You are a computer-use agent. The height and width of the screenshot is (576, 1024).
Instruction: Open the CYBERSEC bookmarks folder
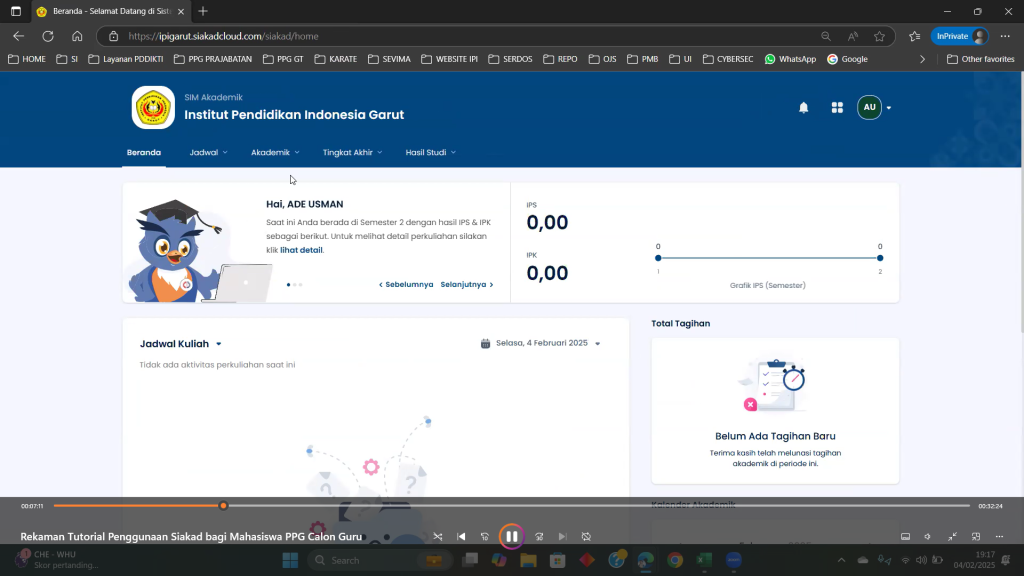click(x=728, y=59)
